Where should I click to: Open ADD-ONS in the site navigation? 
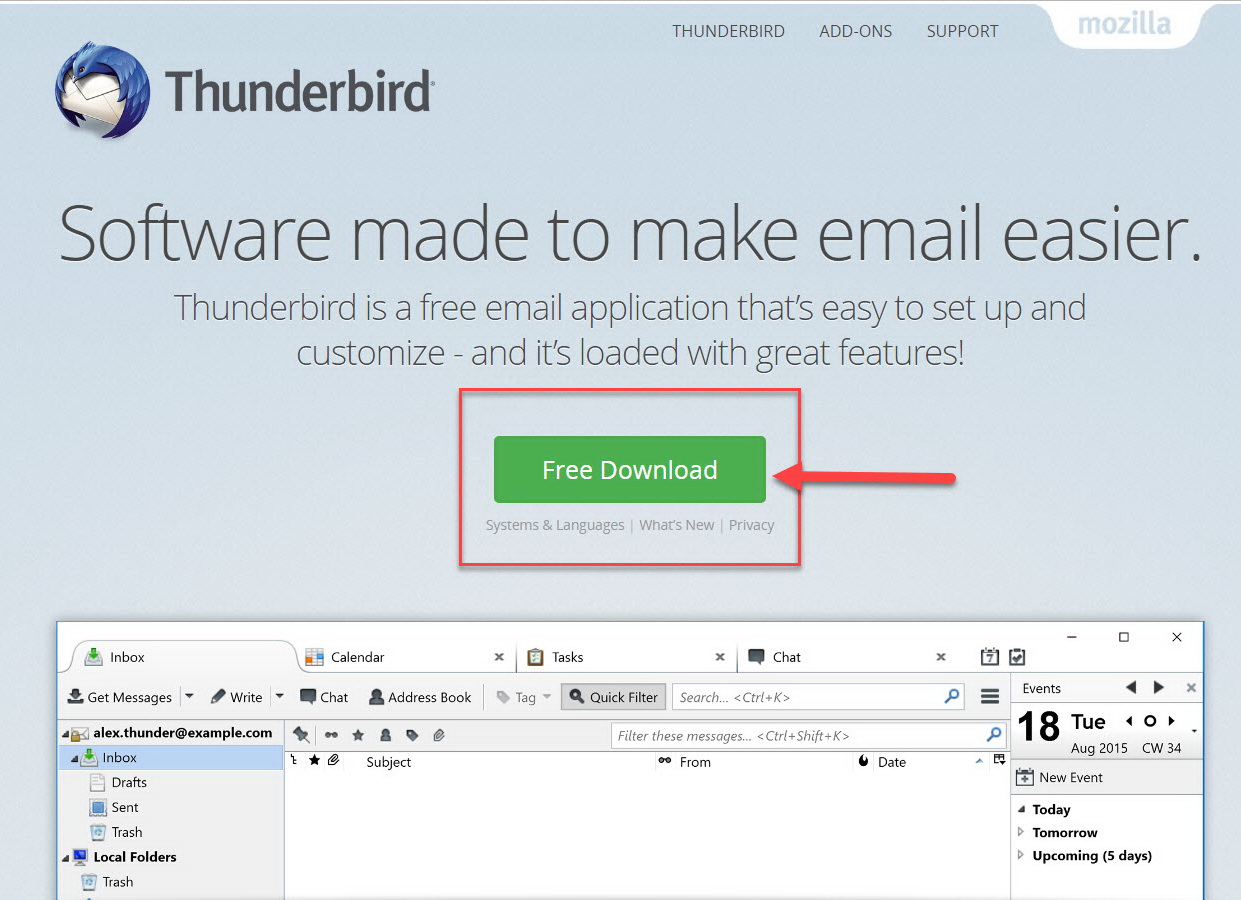coord(856,31)
